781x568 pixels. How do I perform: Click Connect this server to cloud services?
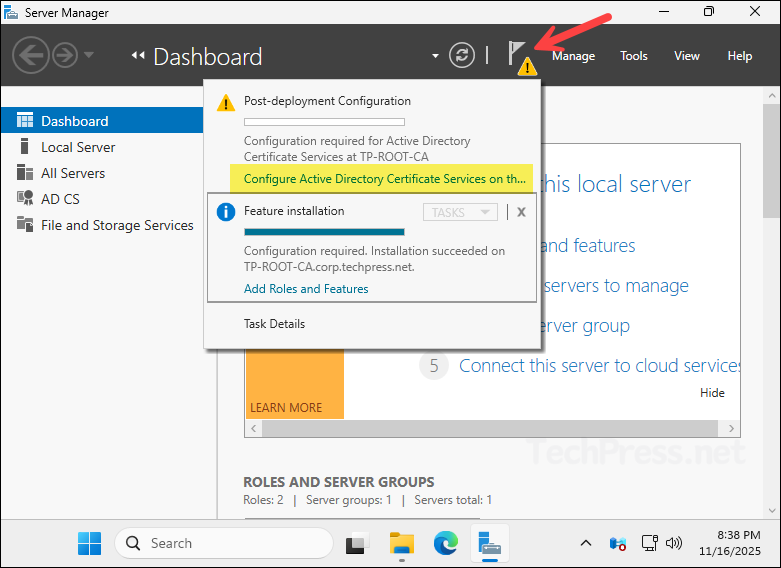point(600,366)
